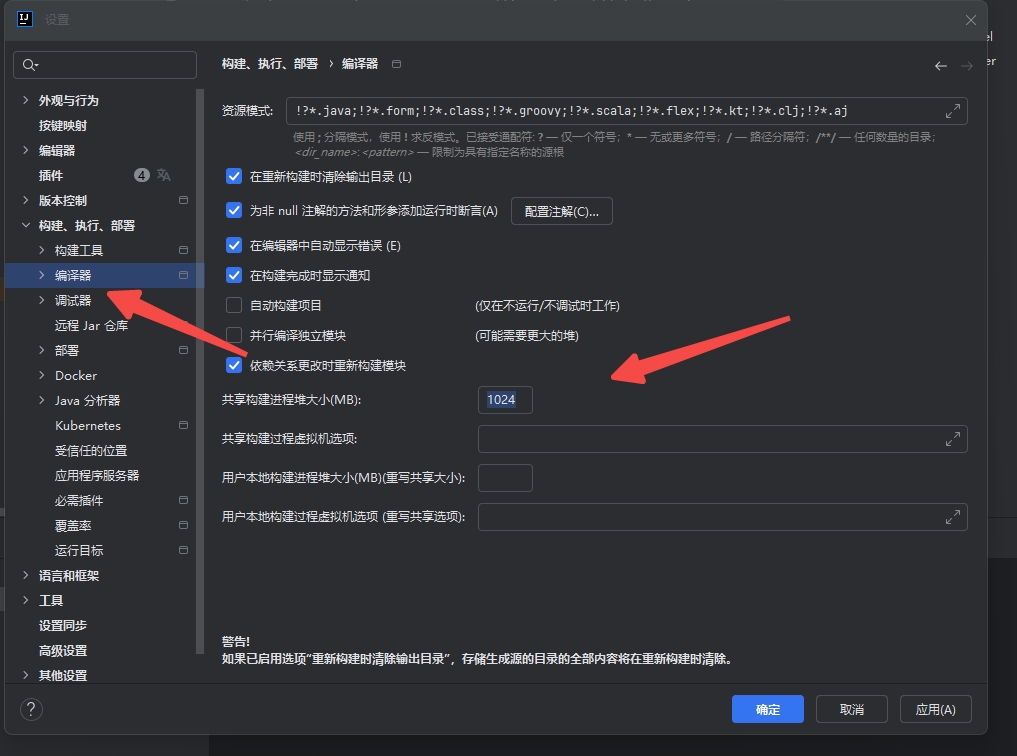Expand the 共享构建过程虚拟机选项 field icon

(x=952, y=439)
